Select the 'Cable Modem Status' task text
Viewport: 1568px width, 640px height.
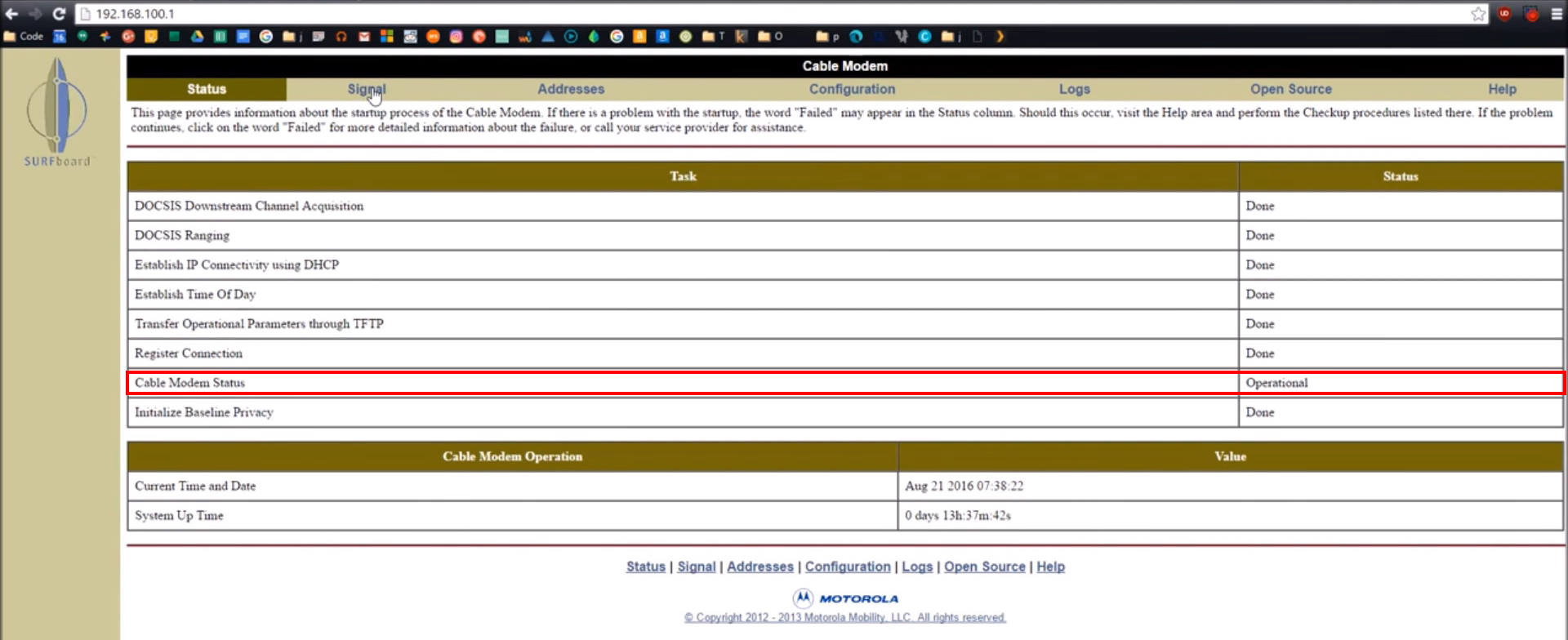(189, 382)
